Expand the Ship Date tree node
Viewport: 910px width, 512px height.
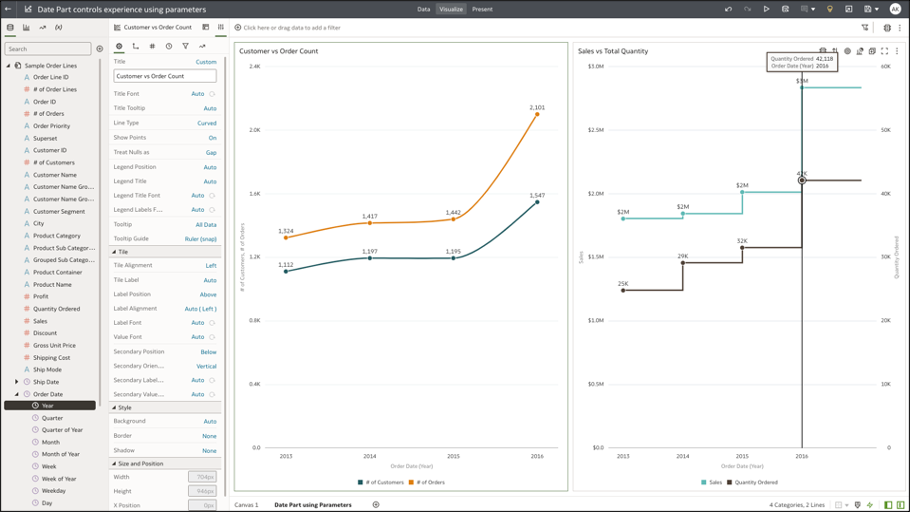point(16,382)
